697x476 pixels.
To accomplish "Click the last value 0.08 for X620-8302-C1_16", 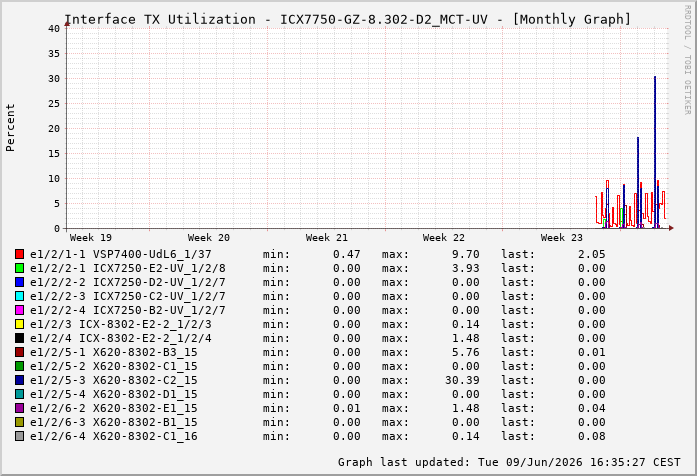I will click(592, 436).
